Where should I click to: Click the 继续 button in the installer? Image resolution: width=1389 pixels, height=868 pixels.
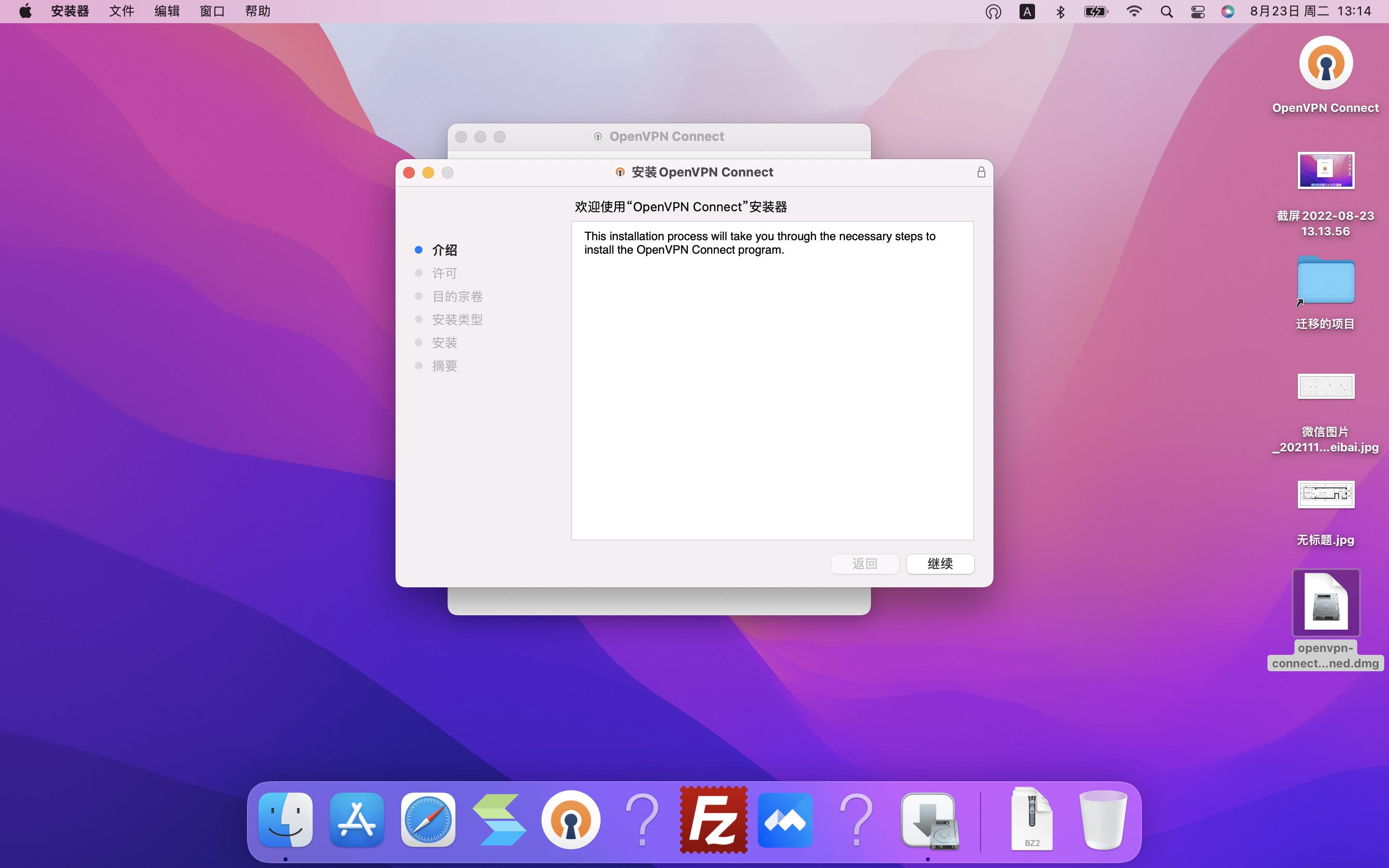click(x=940, y=563)
